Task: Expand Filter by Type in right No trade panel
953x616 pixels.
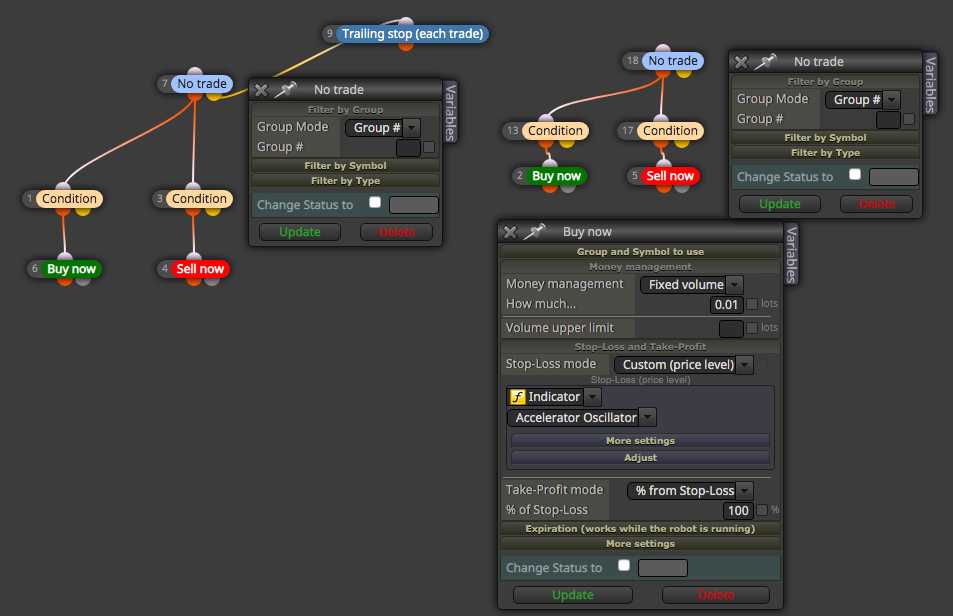Action: pos(825,152)
